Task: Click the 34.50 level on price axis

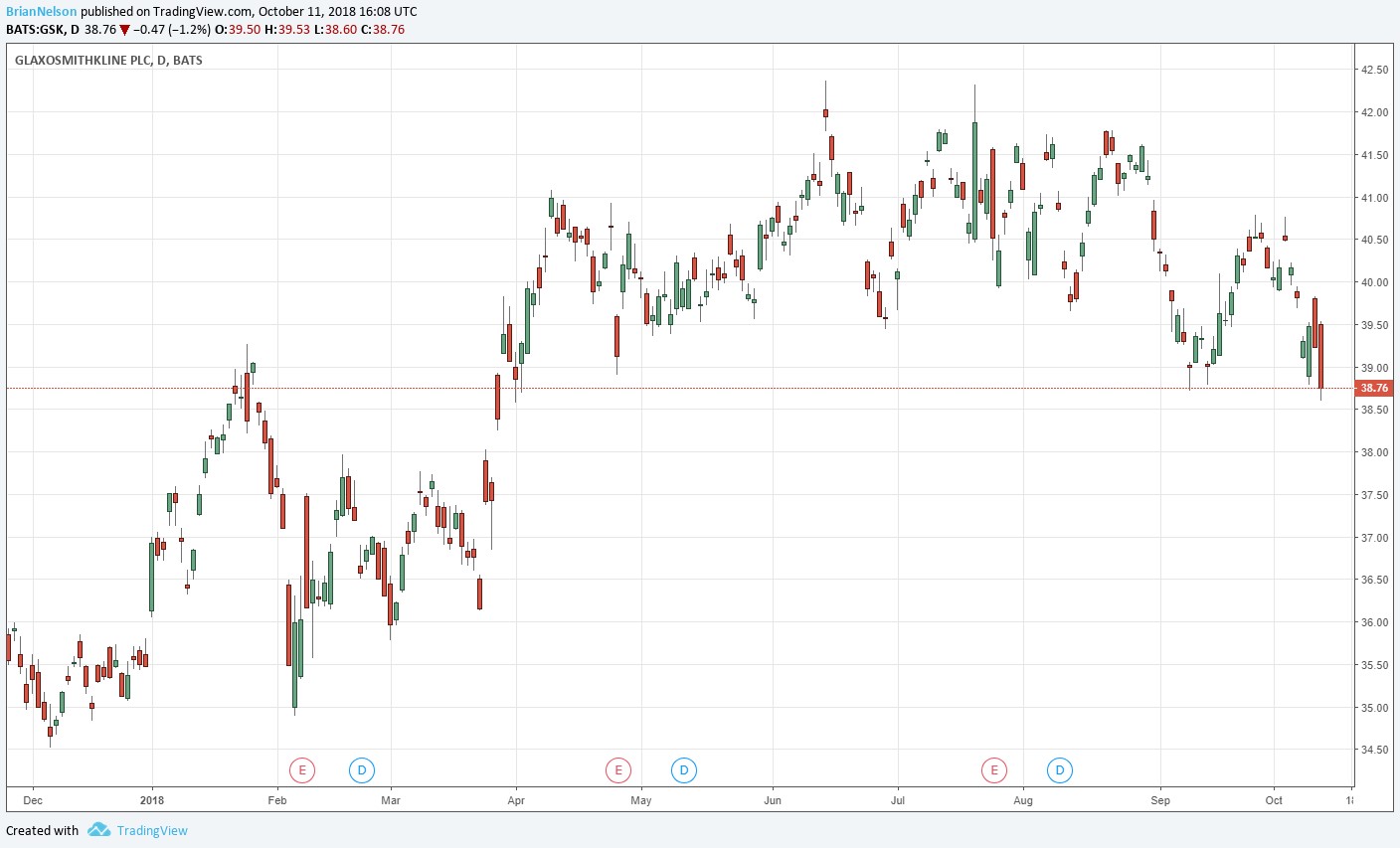Action: pos(1374,751)
